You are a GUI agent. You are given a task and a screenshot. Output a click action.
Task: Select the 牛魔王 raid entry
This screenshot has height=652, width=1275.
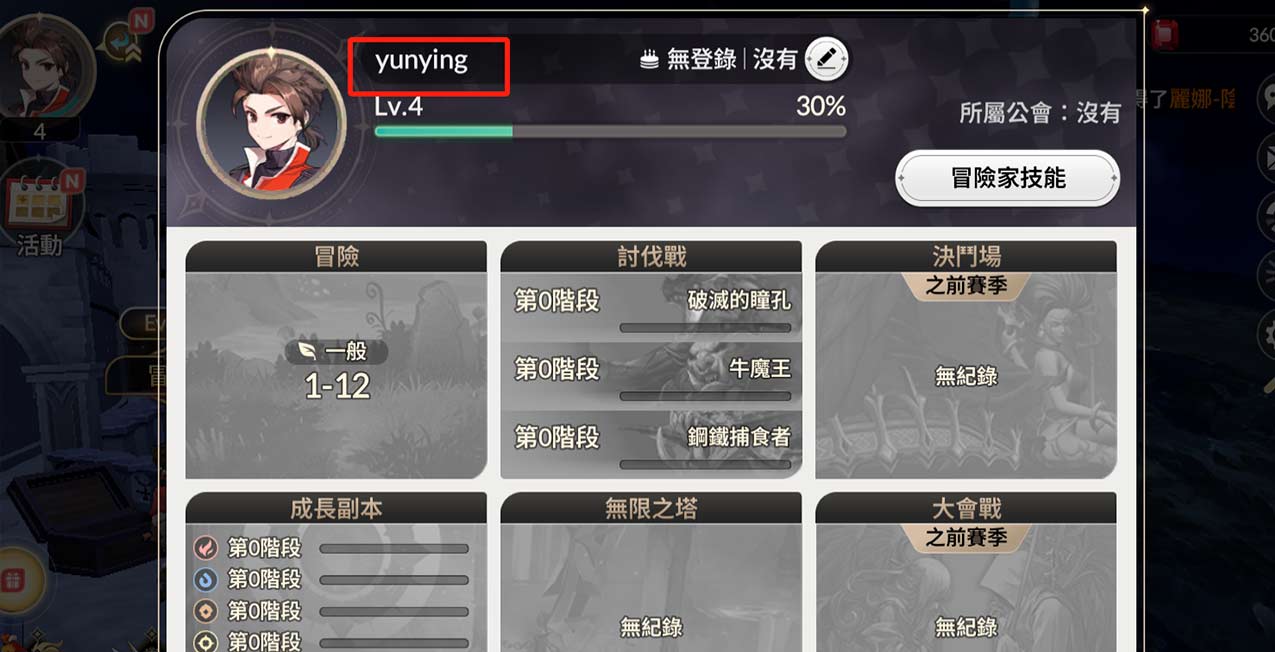651,374
